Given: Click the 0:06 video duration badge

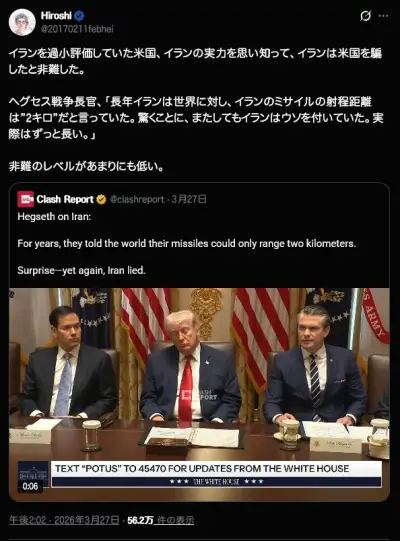Looking at the screenshot, I should [30, 486].
